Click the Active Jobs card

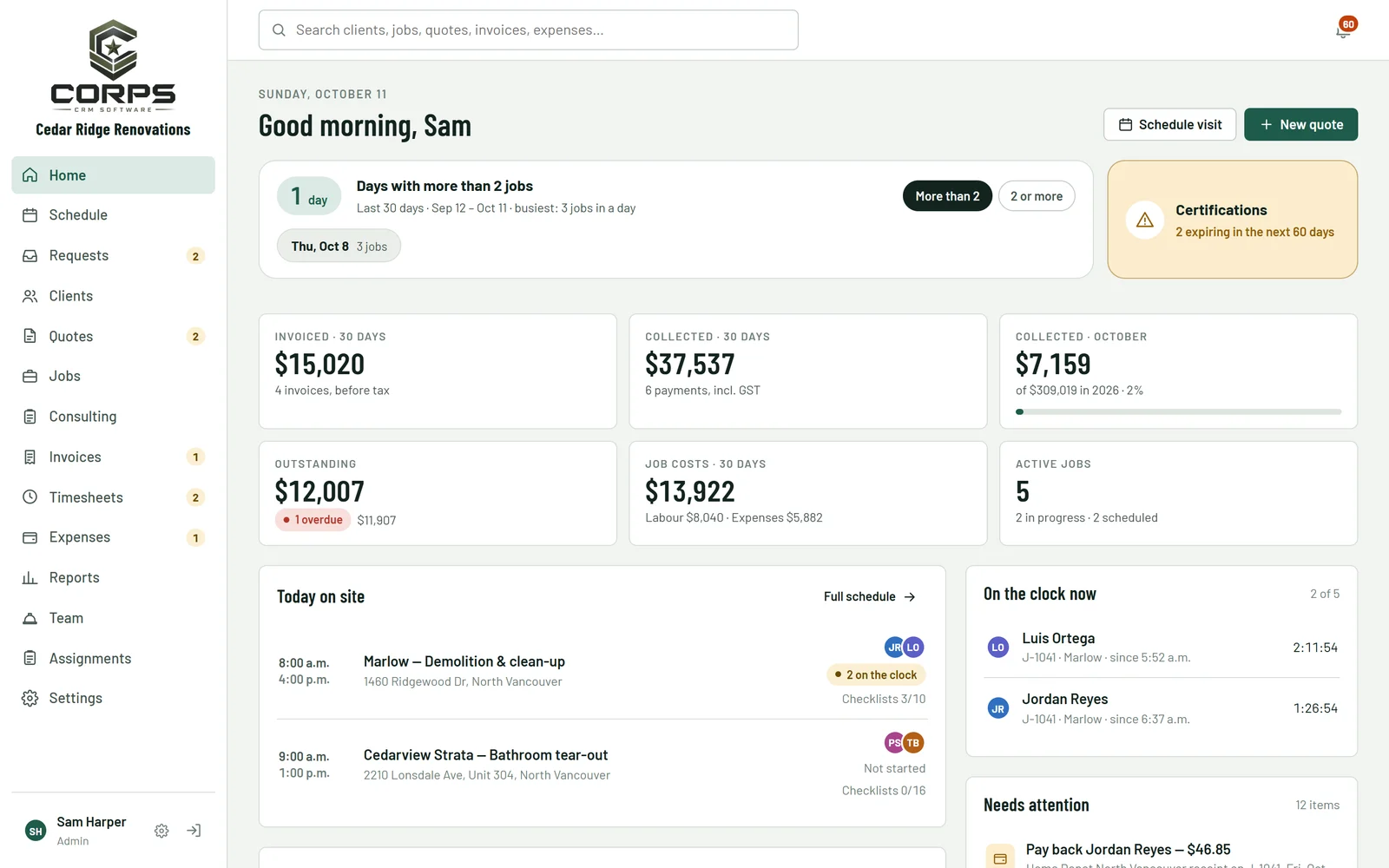1178,493
